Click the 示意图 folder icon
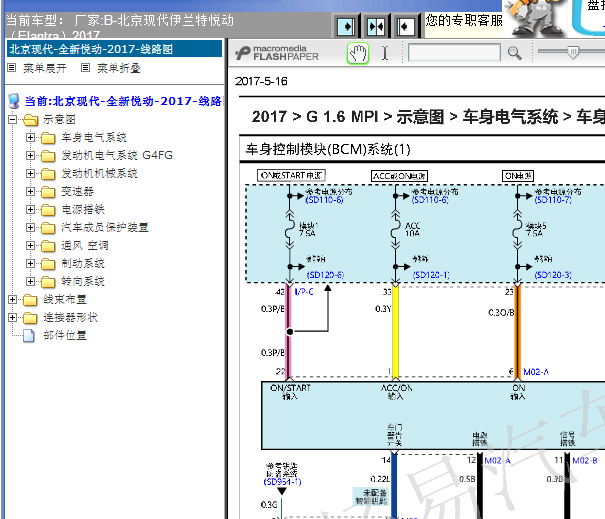Image resolution: width=605 pixels, height=519 pixels. pyautogui.click(x=30, y=120)
